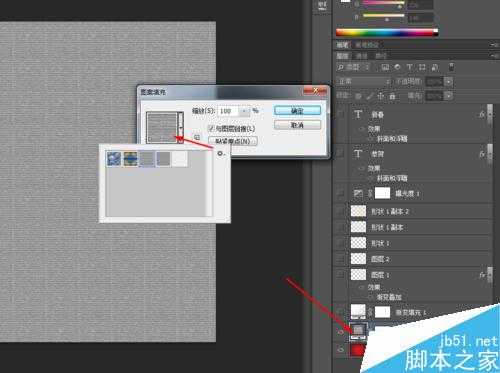Viewport: 500px width, 373px height.
Task: Open flyout menu of panel above Layers
Action: pyautogui.click(x=493, y=44)
